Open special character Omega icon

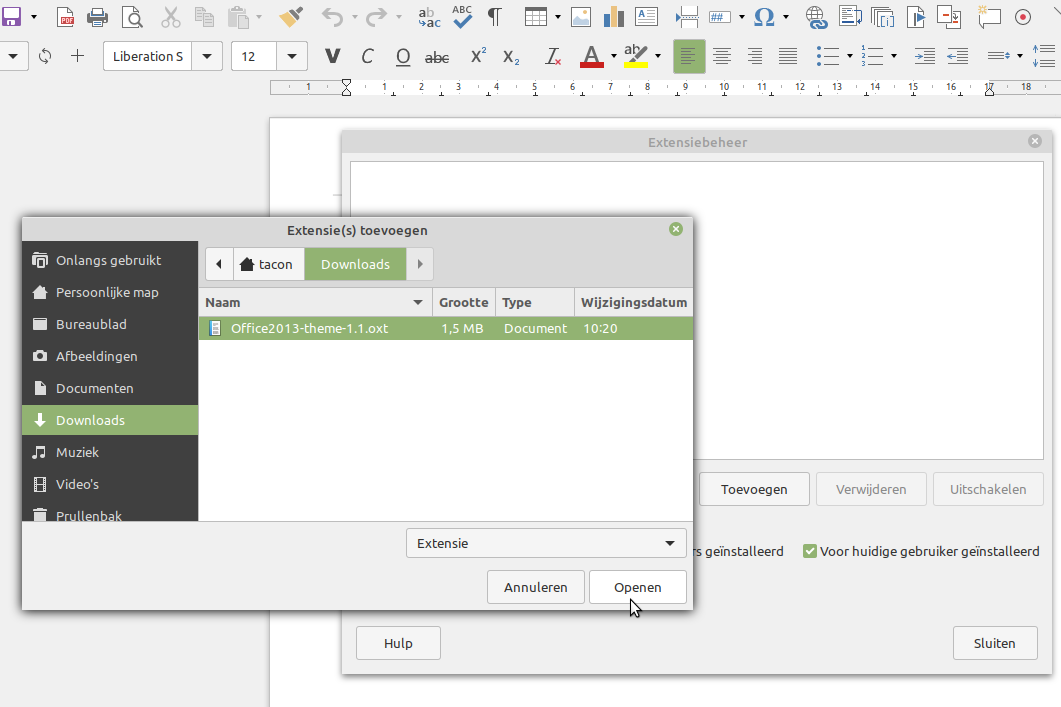point(764,17)
